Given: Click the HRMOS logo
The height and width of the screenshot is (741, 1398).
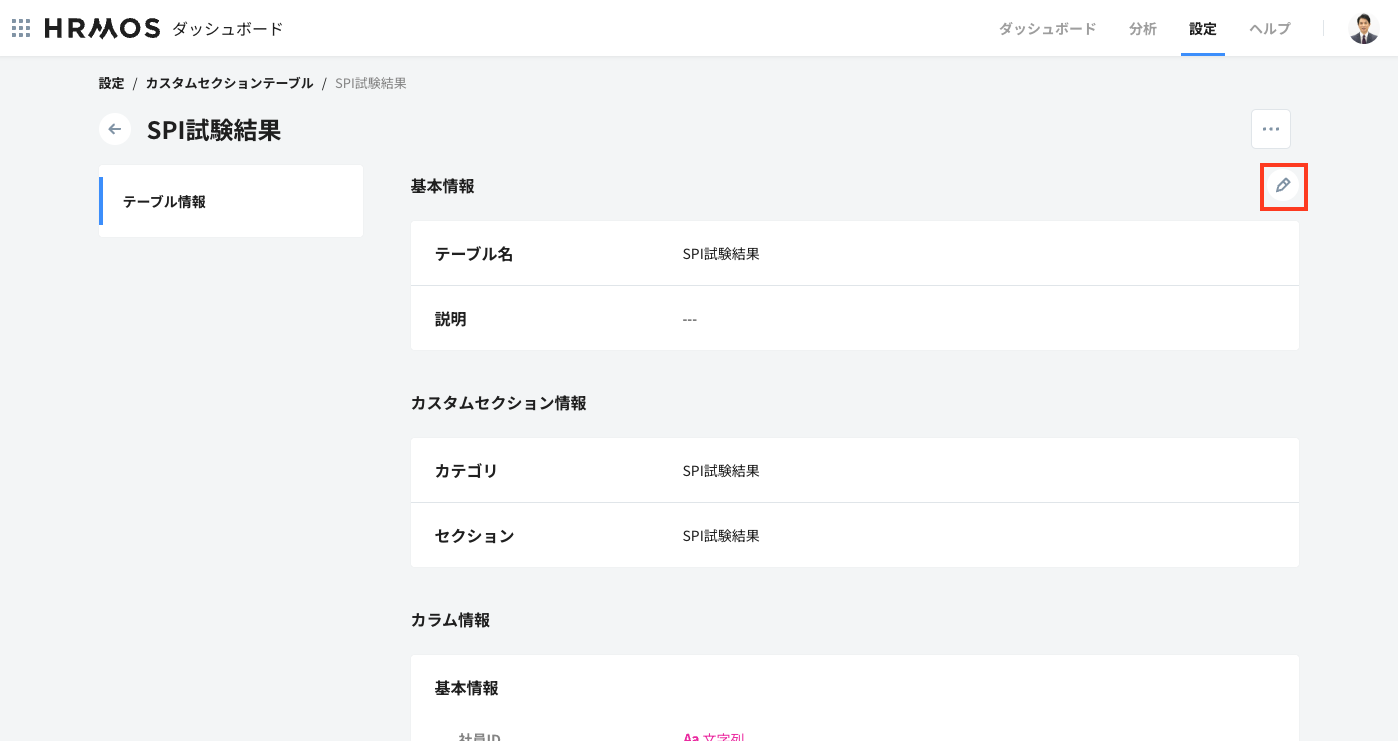Looking at the screenshot, I should pos(100,28).
